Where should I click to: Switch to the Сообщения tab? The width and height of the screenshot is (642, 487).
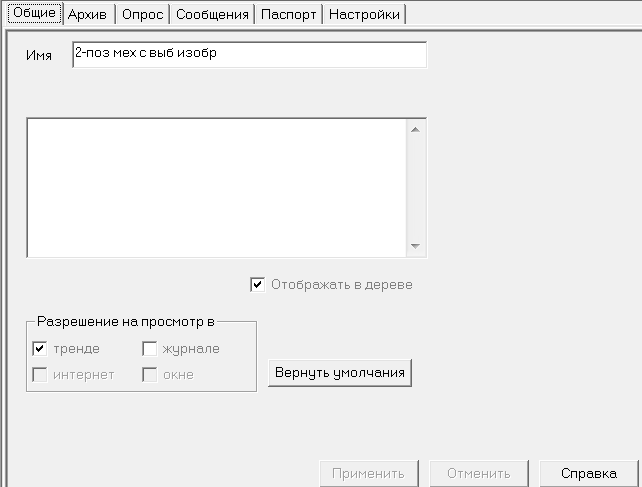(212, 14)
